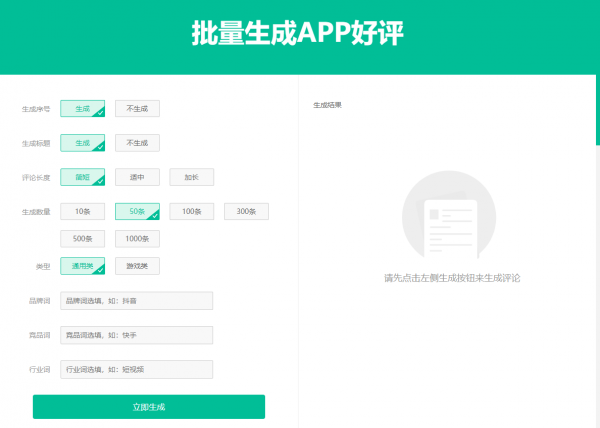Focus the 品牌词 input field

coord(137,301)
